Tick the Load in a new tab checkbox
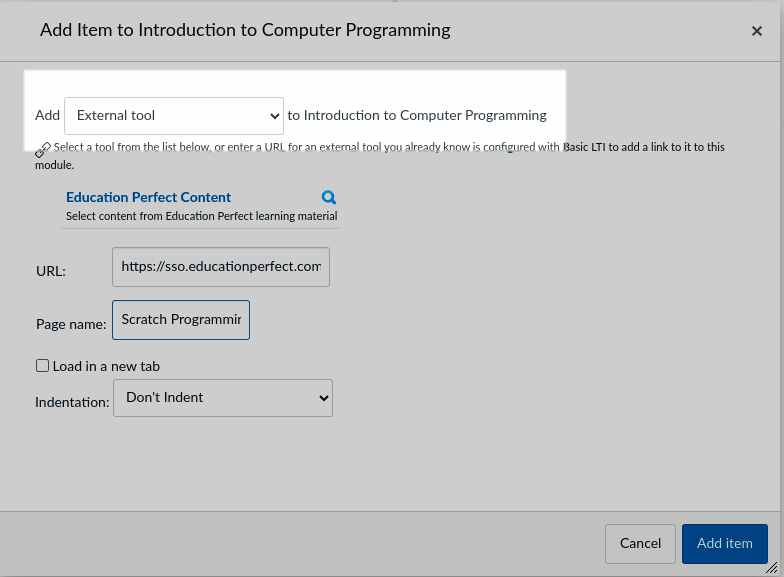Screen dimensions: 784x577 42,366
